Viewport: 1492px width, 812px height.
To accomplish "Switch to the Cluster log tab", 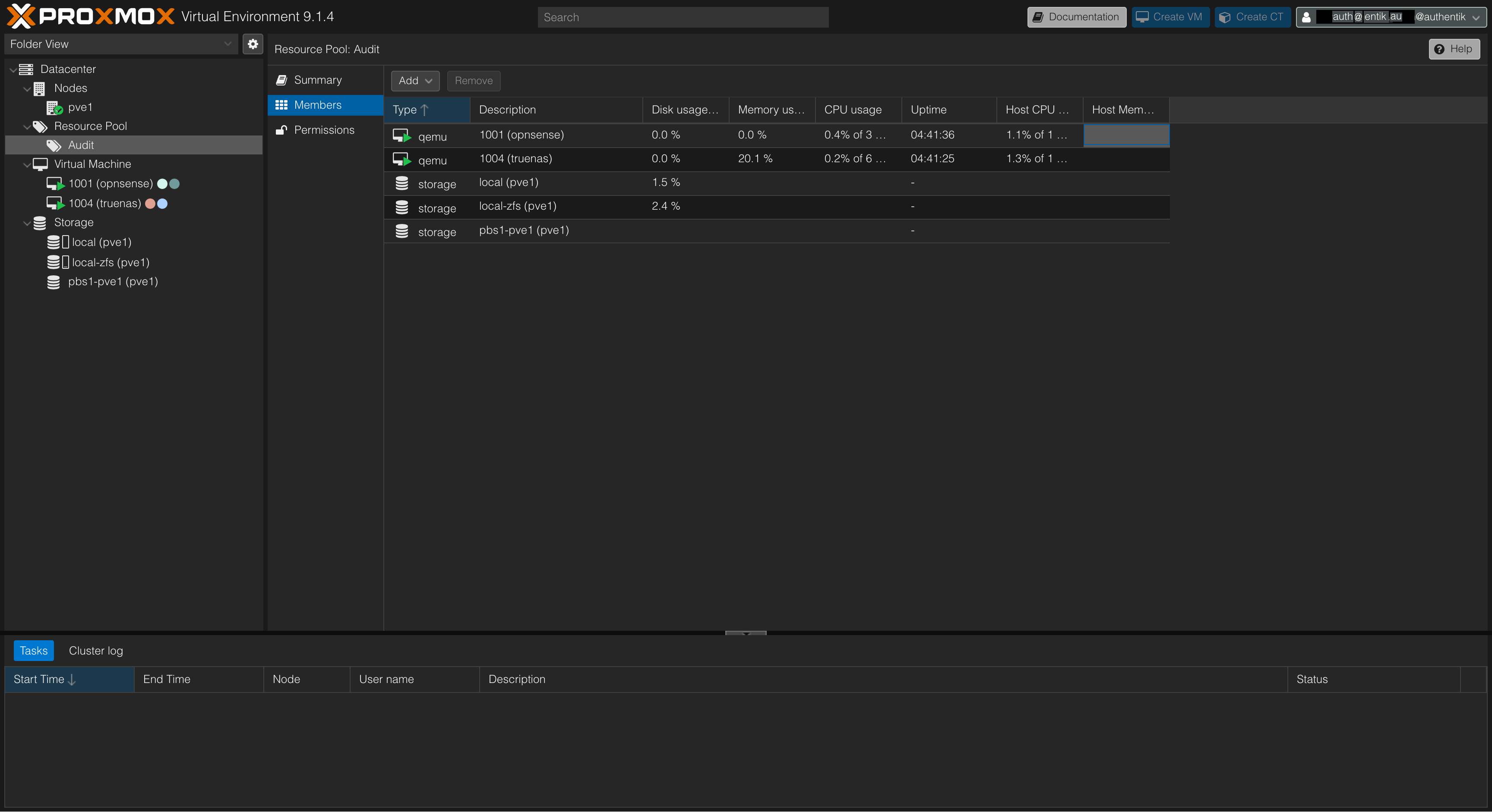I will coord(95,651).
